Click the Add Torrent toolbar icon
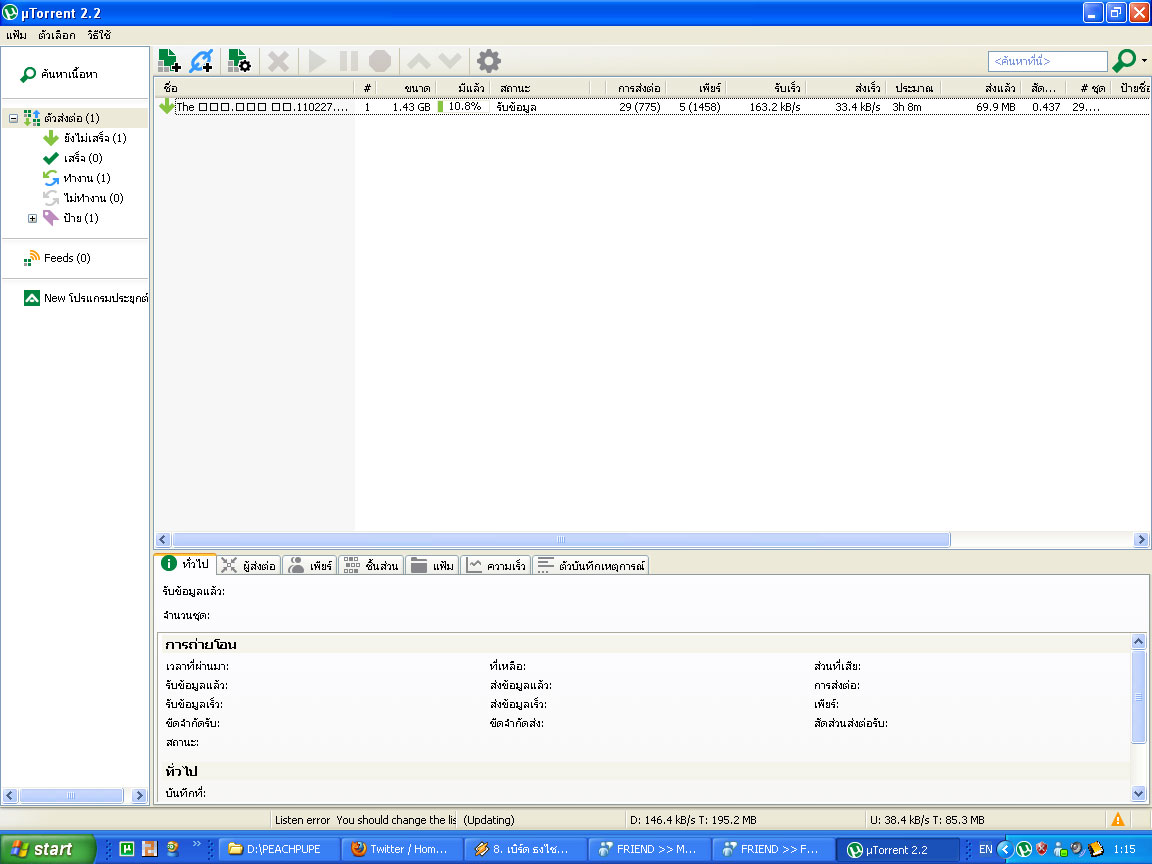 pos(170,61)
